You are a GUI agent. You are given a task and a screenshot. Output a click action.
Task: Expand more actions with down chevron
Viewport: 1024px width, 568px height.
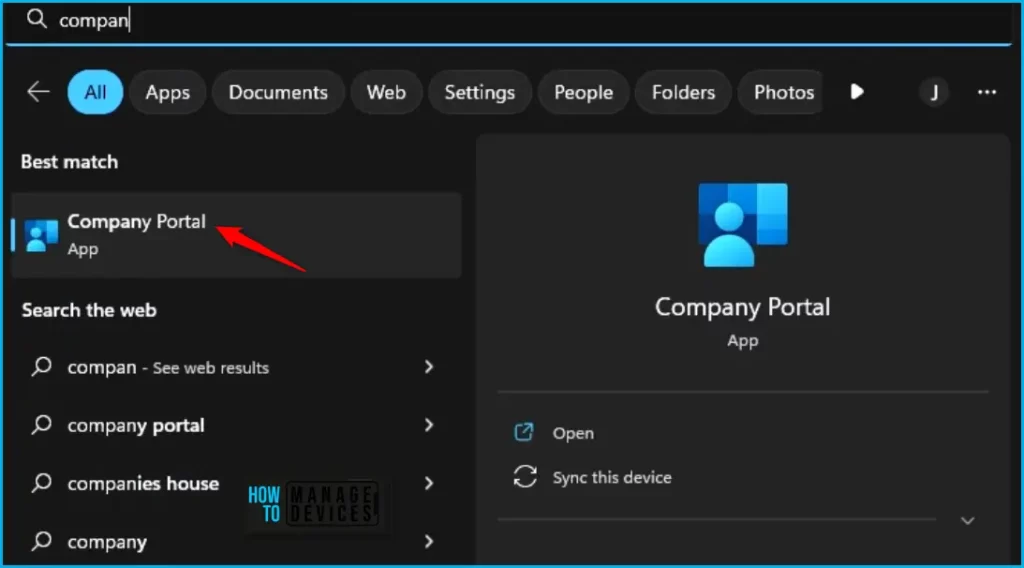tap(968, 520)
